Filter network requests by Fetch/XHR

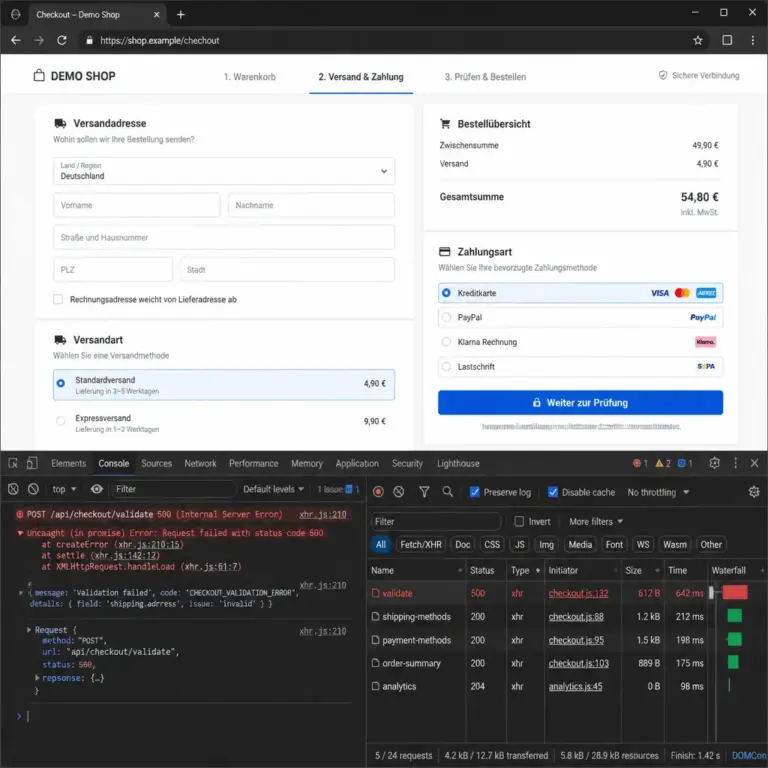[x=421, y=545]
